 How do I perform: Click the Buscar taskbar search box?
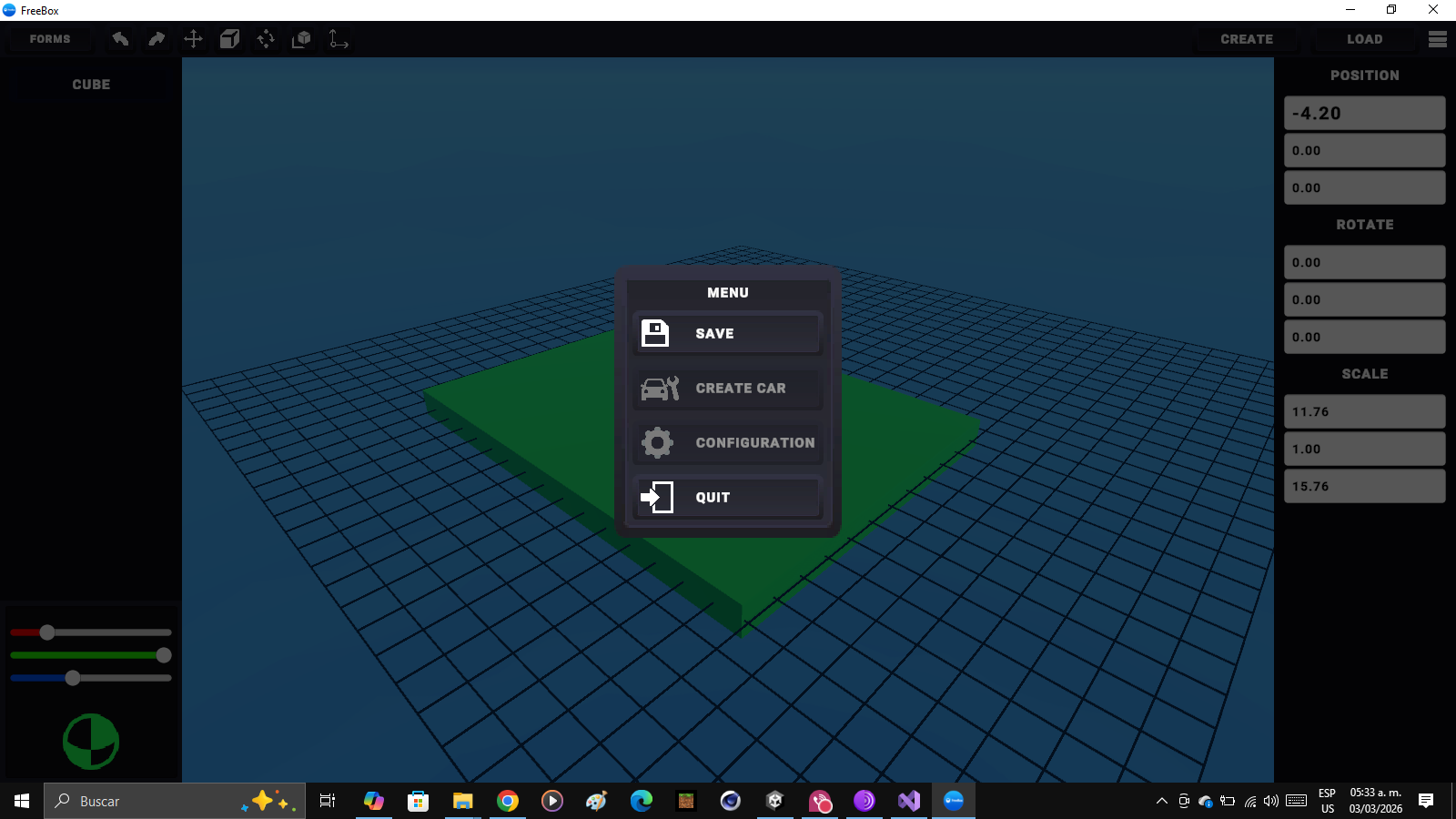coord(175,801)
